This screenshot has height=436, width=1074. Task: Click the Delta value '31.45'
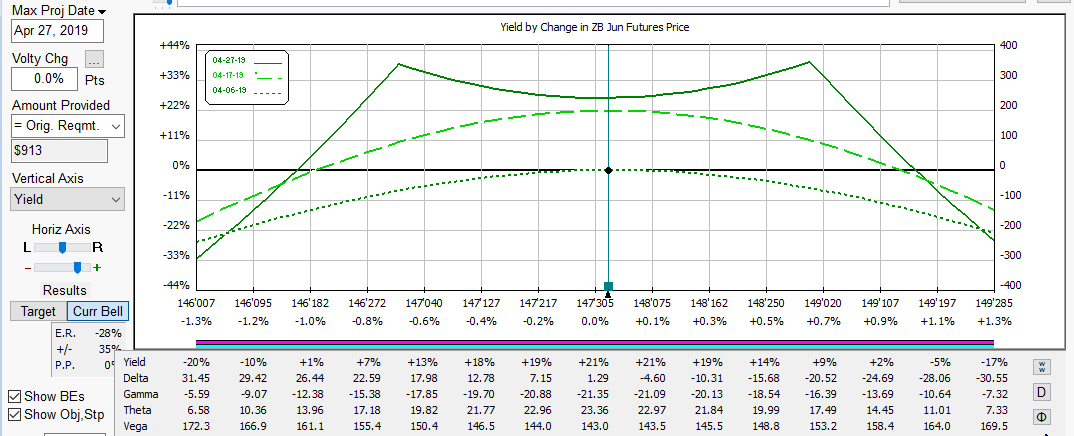(x=196, y=378)
